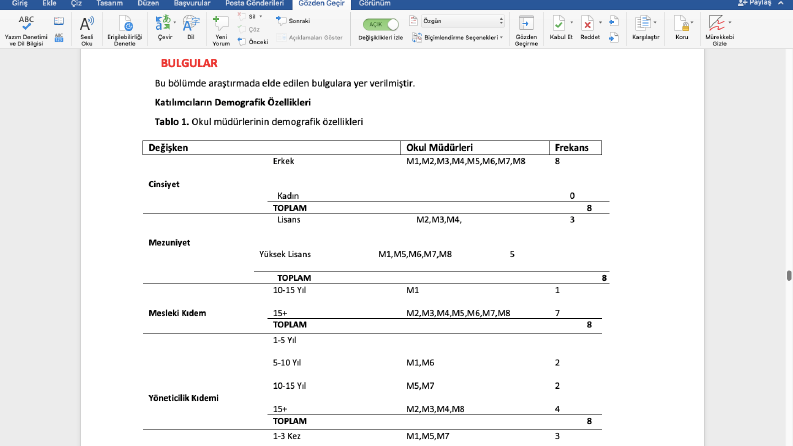Viewport: 793px width, 446px height.
Task: Toggle Değişiklikleri İzle track changes switch
Action: click(x=380, y=24)
